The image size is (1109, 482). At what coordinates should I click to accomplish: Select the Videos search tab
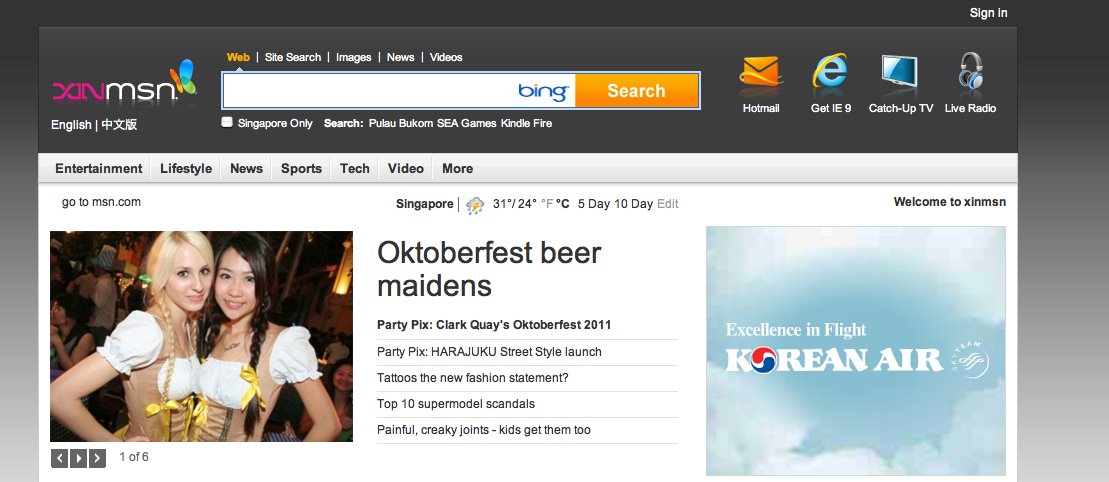446,57
